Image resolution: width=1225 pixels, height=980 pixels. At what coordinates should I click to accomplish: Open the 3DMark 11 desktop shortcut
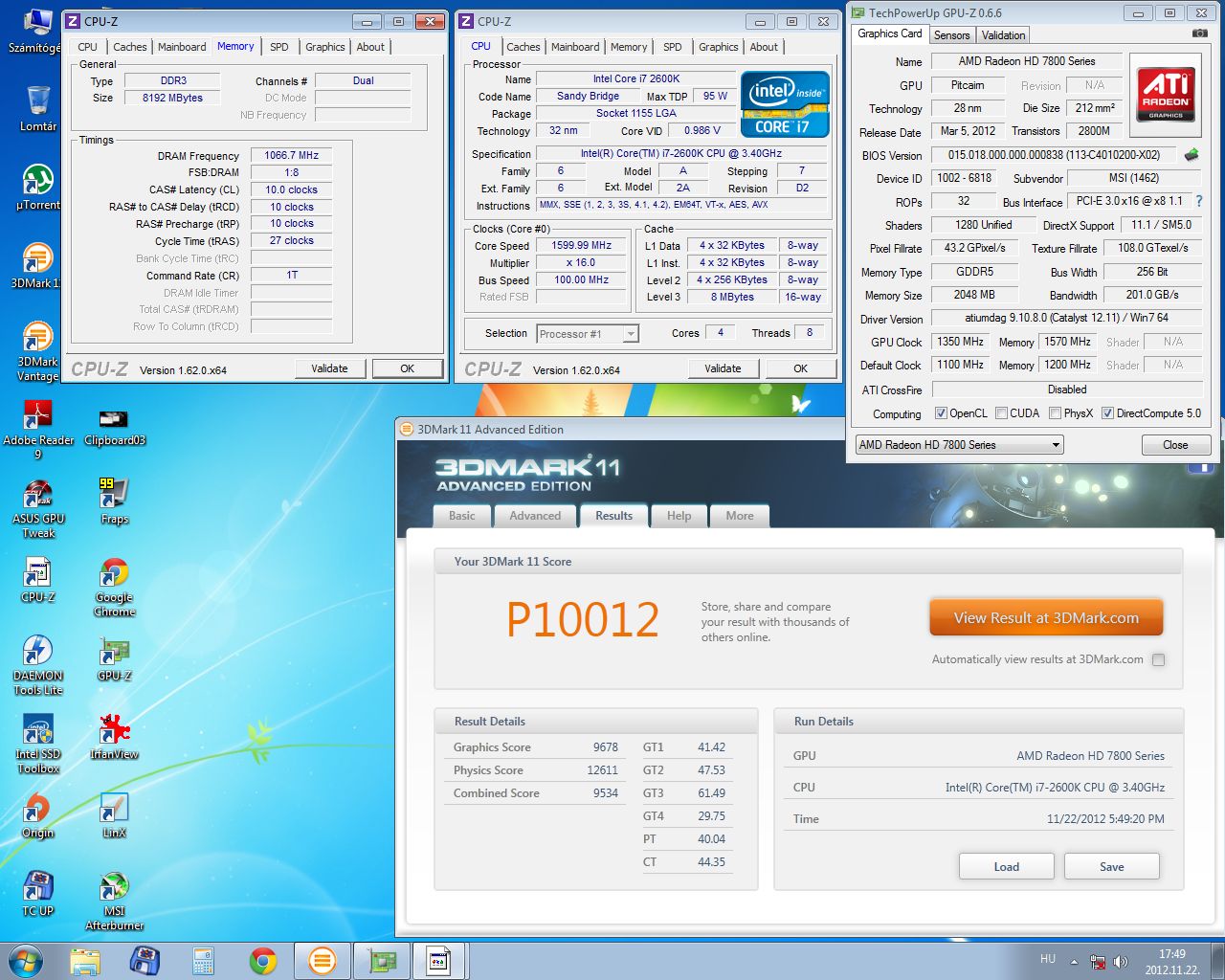(x=35, y=265)
